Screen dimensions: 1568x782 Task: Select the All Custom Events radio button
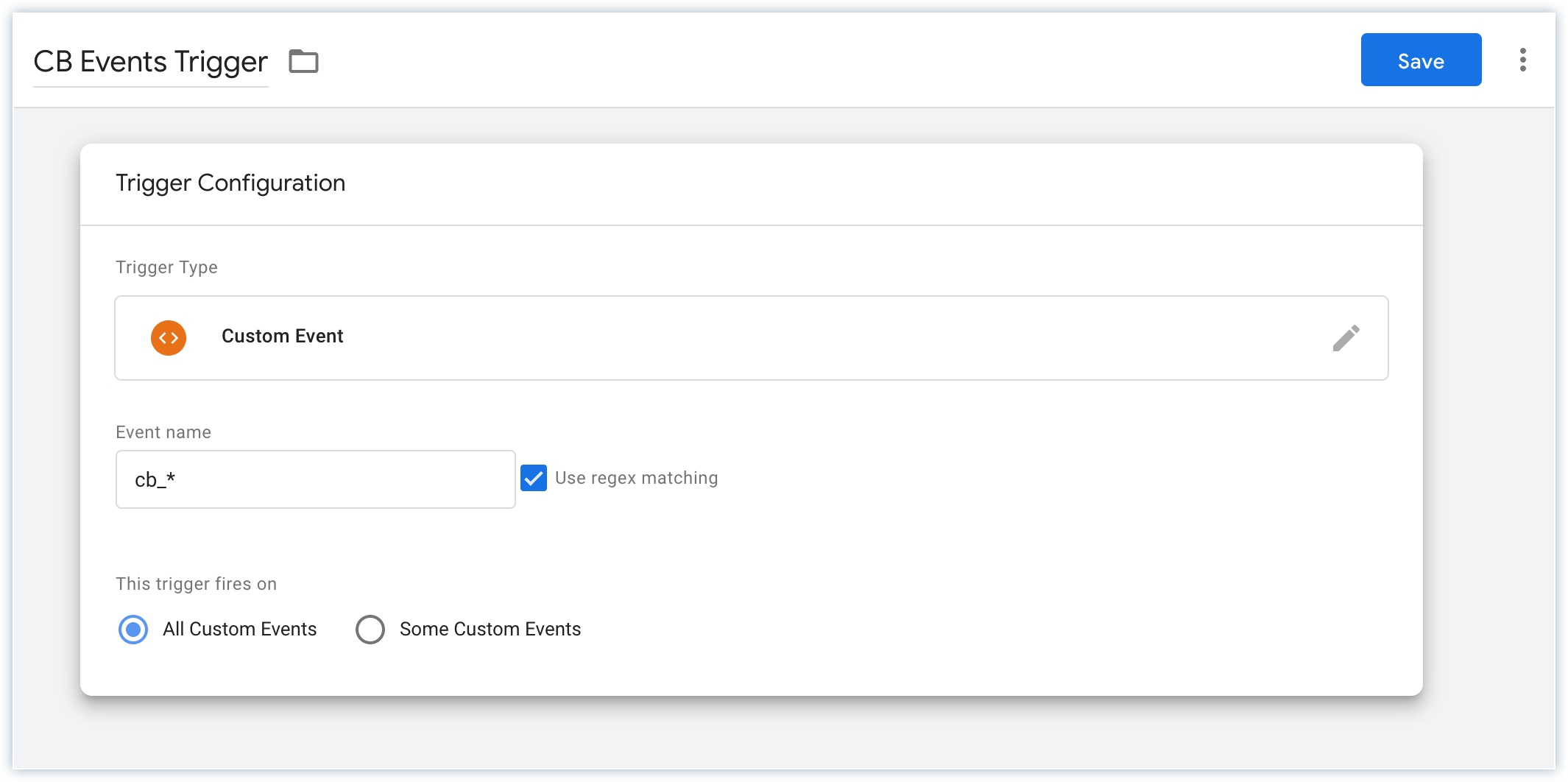coord(133,630)
